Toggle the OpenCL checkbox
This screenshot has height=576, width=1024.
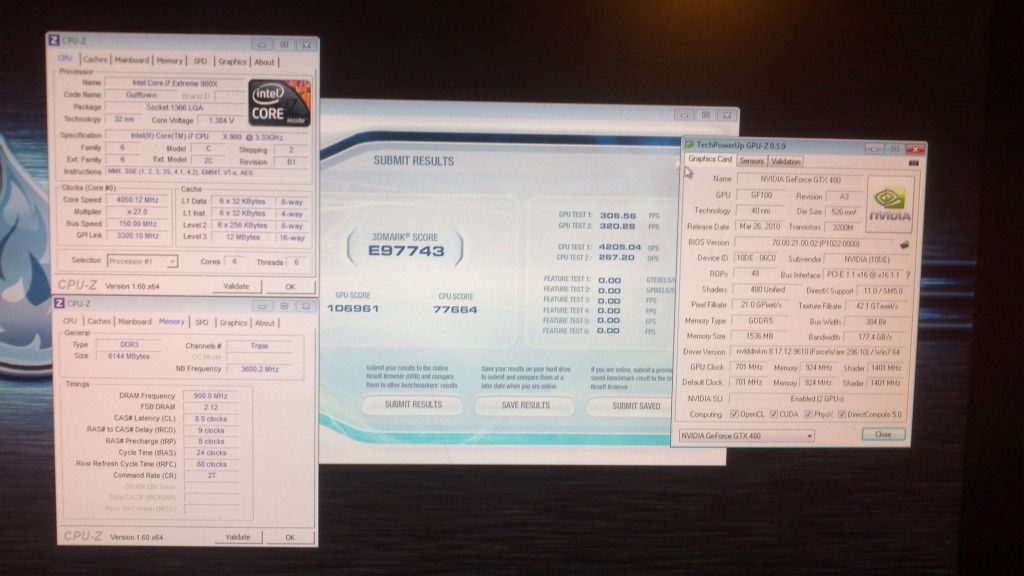[x=734, y=414]
